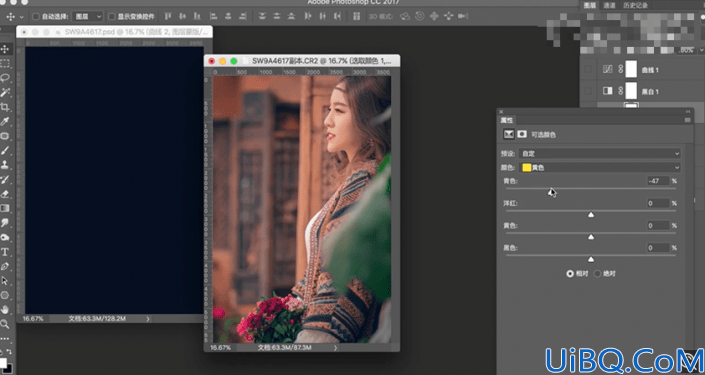This screenshot has height=375, width=705.
Task: Click Distribute Top Edges icon
Action: click(262, 17)
